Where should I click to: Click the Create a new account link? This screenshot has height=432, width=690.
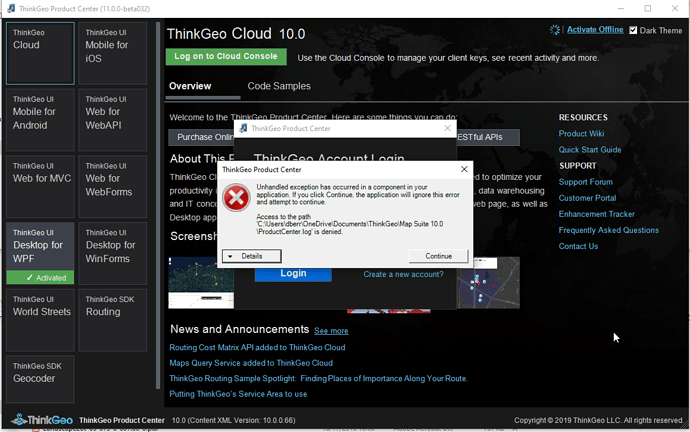coord(404,275)
